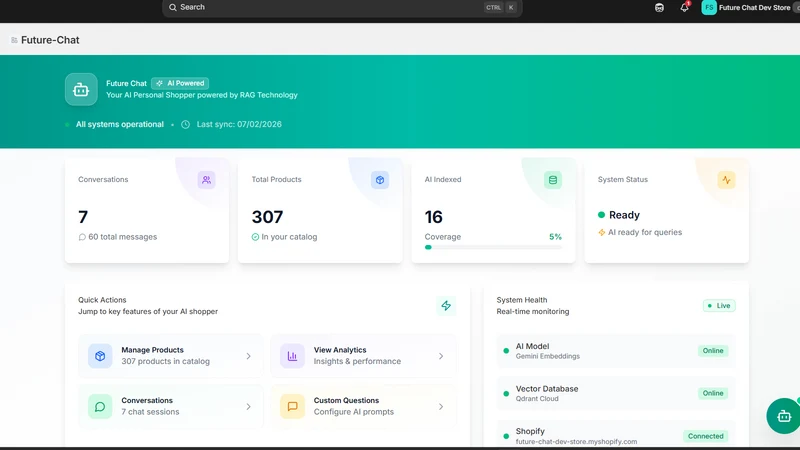800x450 pixels.
Task: Click the Quick Actions lightning icon
Action: (x=446, y=306)
